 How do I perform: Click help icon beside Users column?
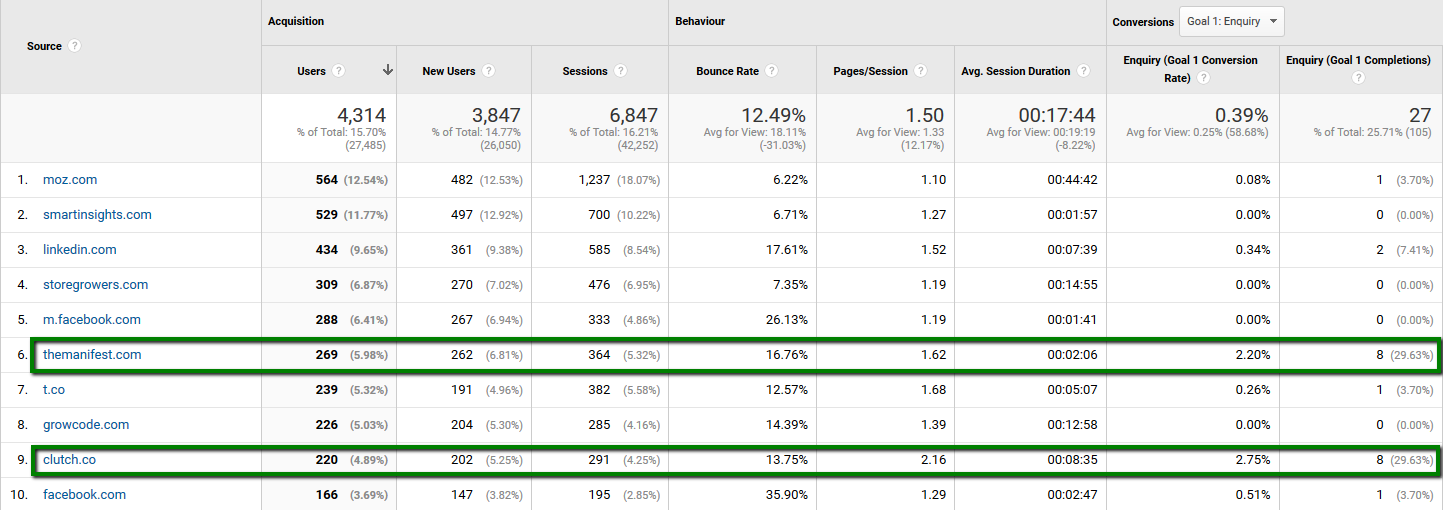click(339, 71)
